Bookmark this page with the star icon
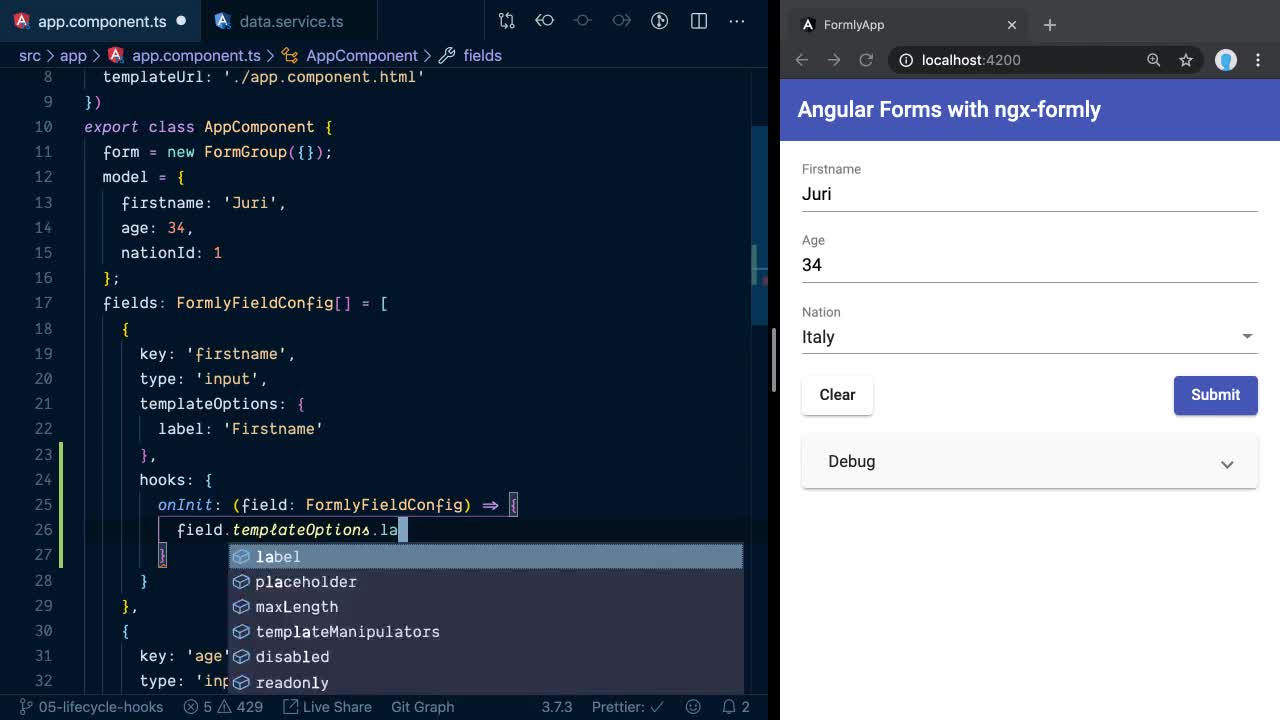Viewport: 1280px width, 720px height. pos(1186,60)
